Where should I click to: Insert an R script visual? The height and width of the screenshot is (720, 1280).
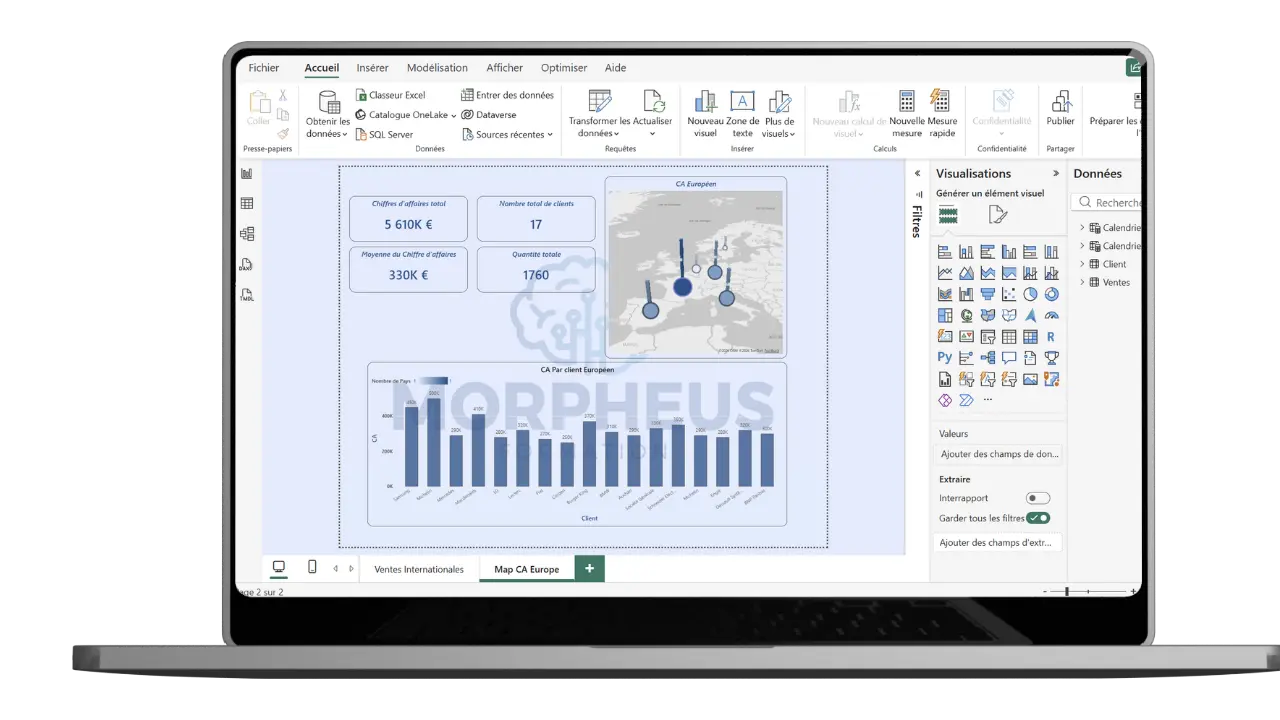click(1050, 336)
